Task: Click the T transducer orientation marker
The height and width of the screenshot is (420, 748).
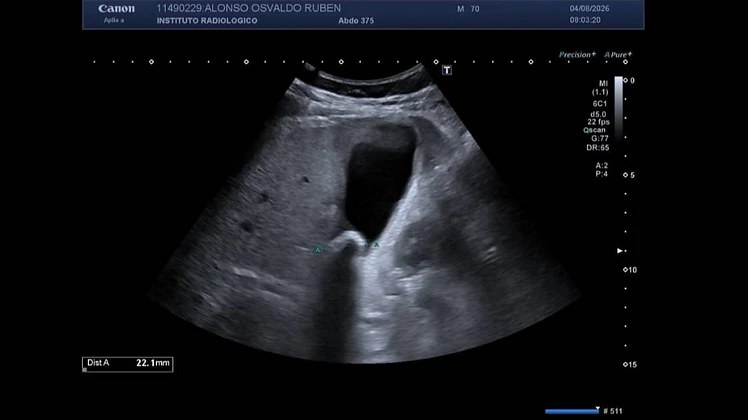Action: [x=447, y=70]
